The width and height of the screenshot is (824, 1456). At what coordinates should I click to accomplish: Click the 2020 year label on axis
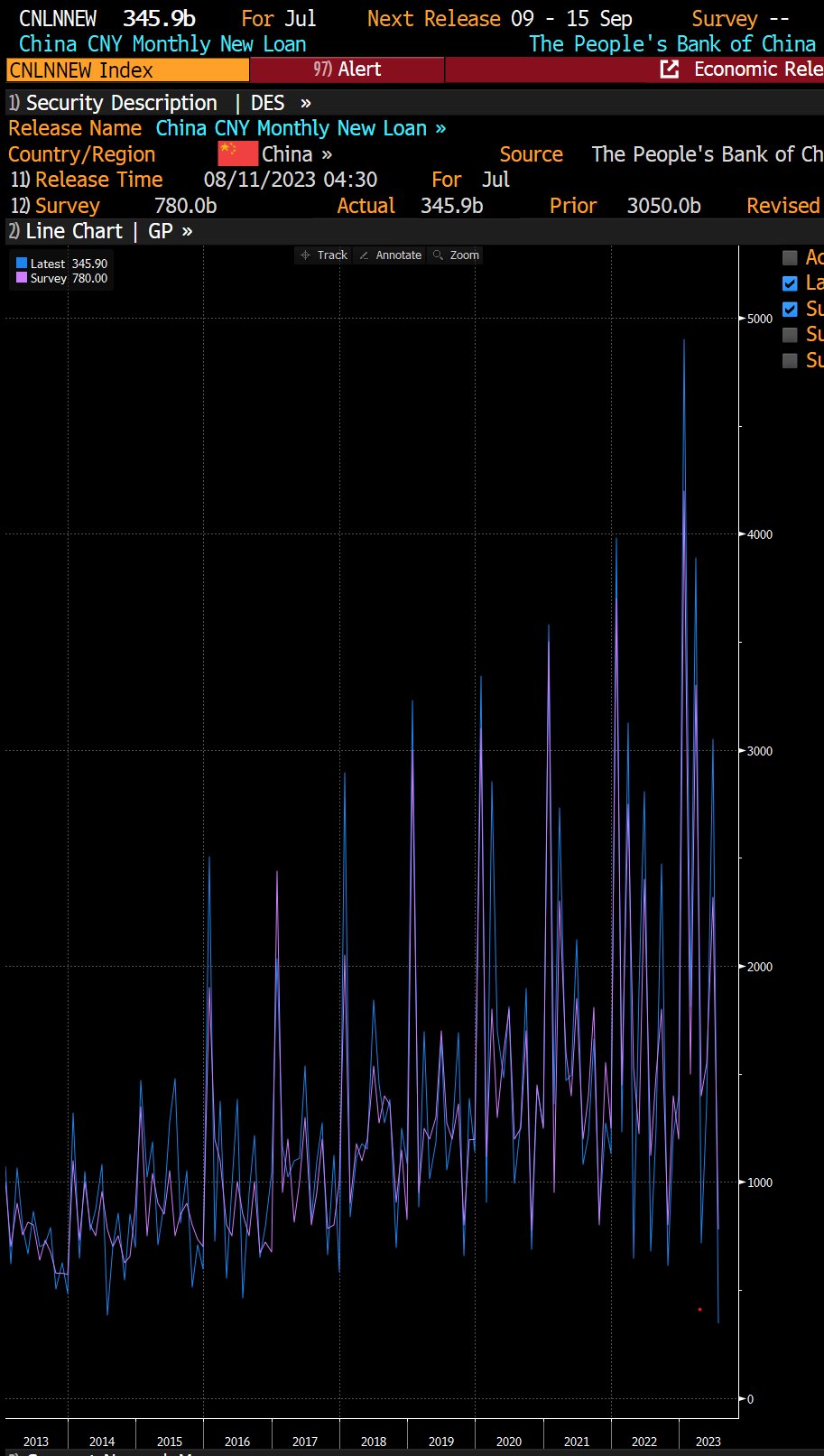click(509, 1442)
